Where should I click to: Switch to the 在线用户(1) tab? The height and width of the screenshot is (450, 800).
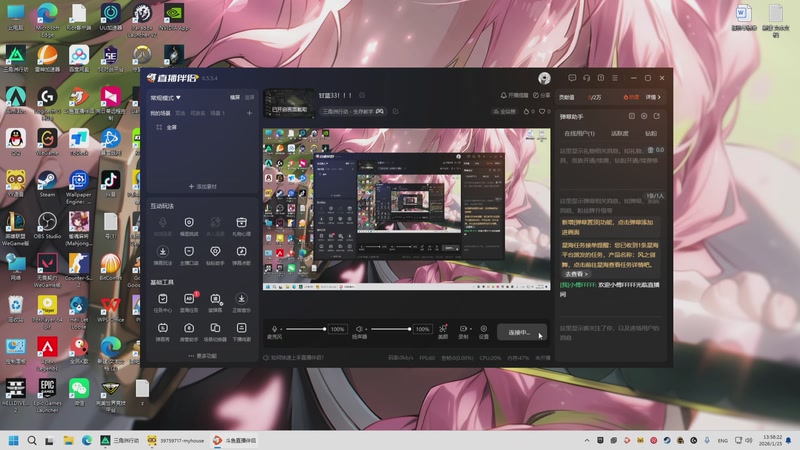580,134
